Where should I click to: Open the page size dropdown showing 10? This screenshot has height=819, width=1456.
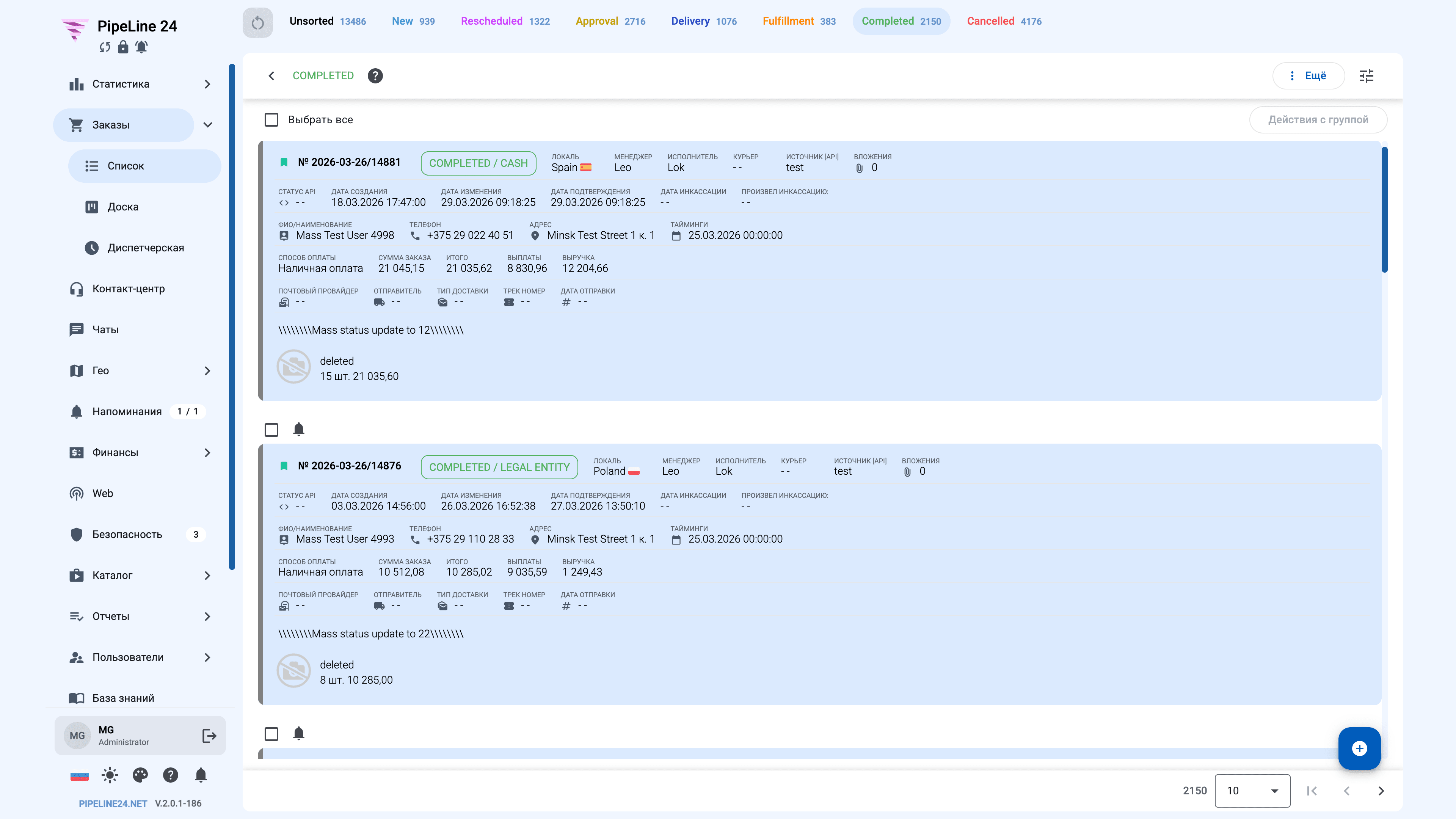(x=1252, y=791)
